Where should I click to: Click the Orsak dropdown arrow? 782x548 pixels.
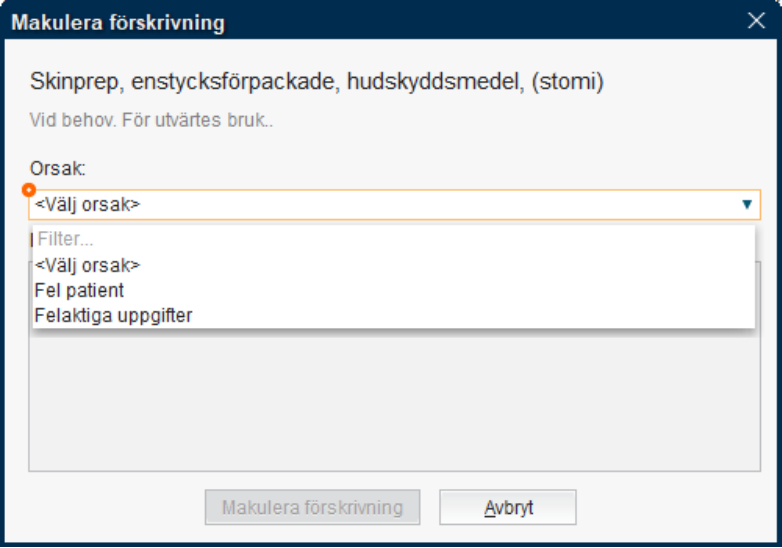[746, 204]
